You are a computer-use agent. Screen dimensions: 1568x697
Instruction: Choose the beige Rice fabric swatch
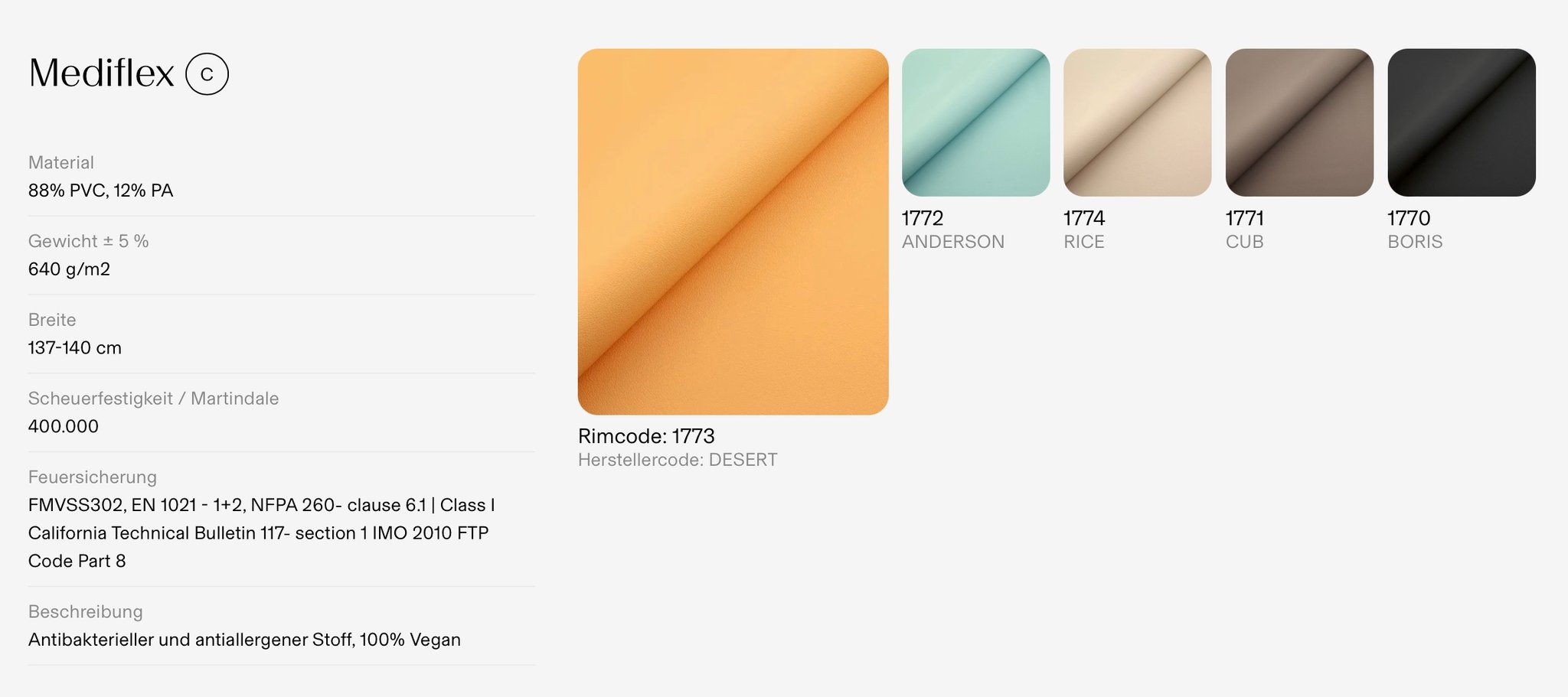(1137, 122)
